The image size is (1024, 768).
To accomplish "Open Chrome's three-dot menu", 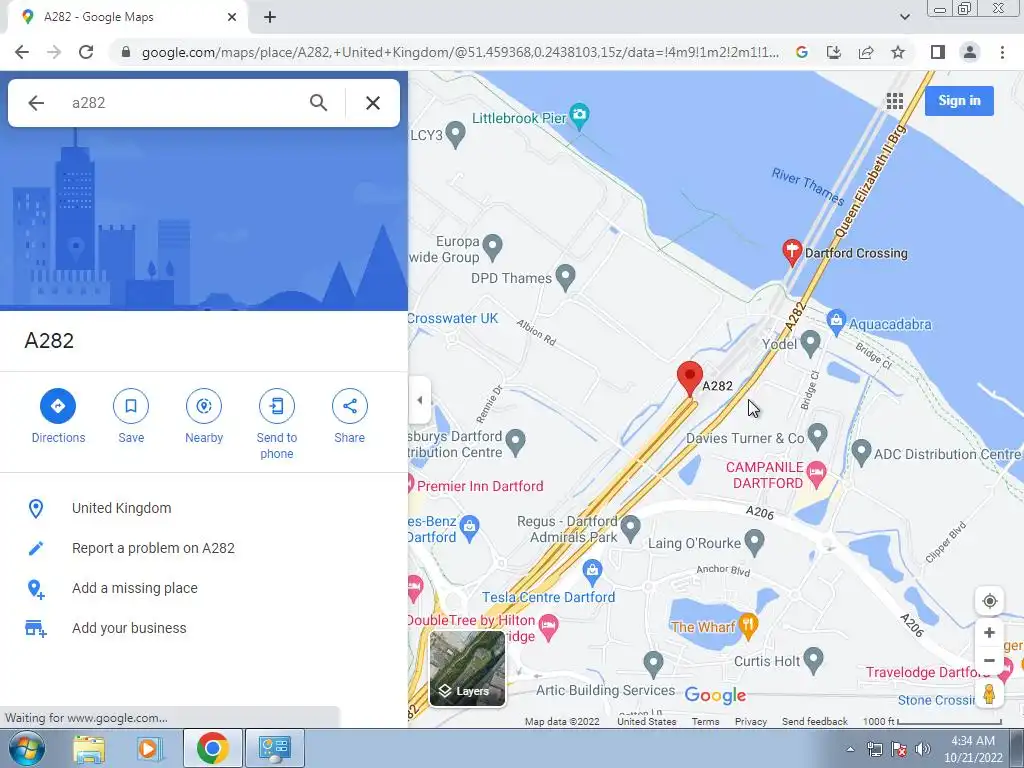I will pyautogui.click(x=1002, y=52).
